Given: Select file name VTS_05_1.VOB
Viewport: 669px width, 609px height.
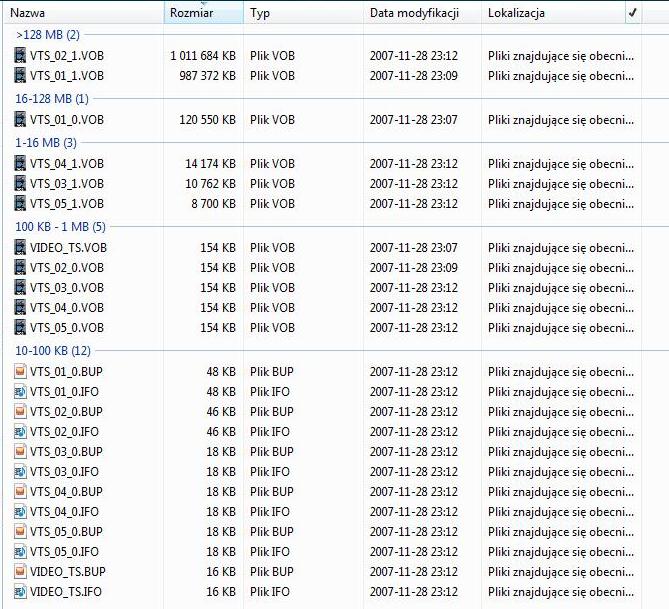Looking at the screenshot, I should tap(67, 204).
